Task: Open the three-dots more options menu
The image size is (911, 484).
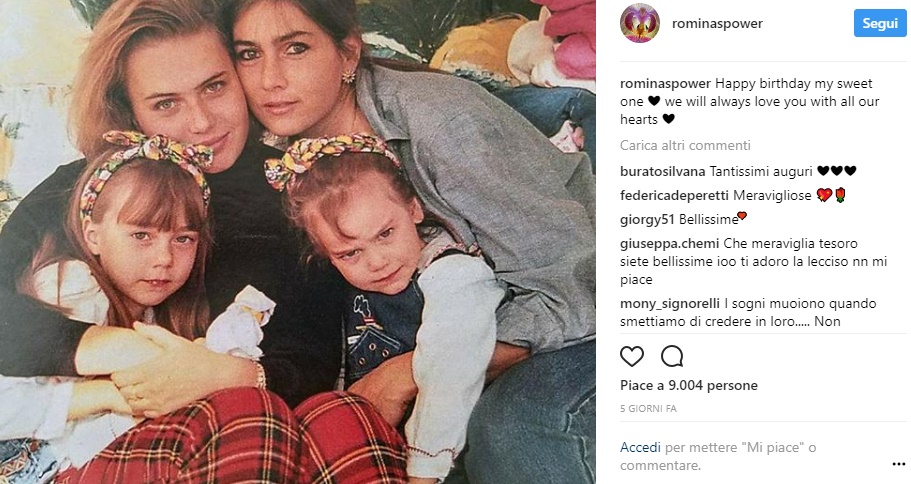Action: [x=898, y=464]
